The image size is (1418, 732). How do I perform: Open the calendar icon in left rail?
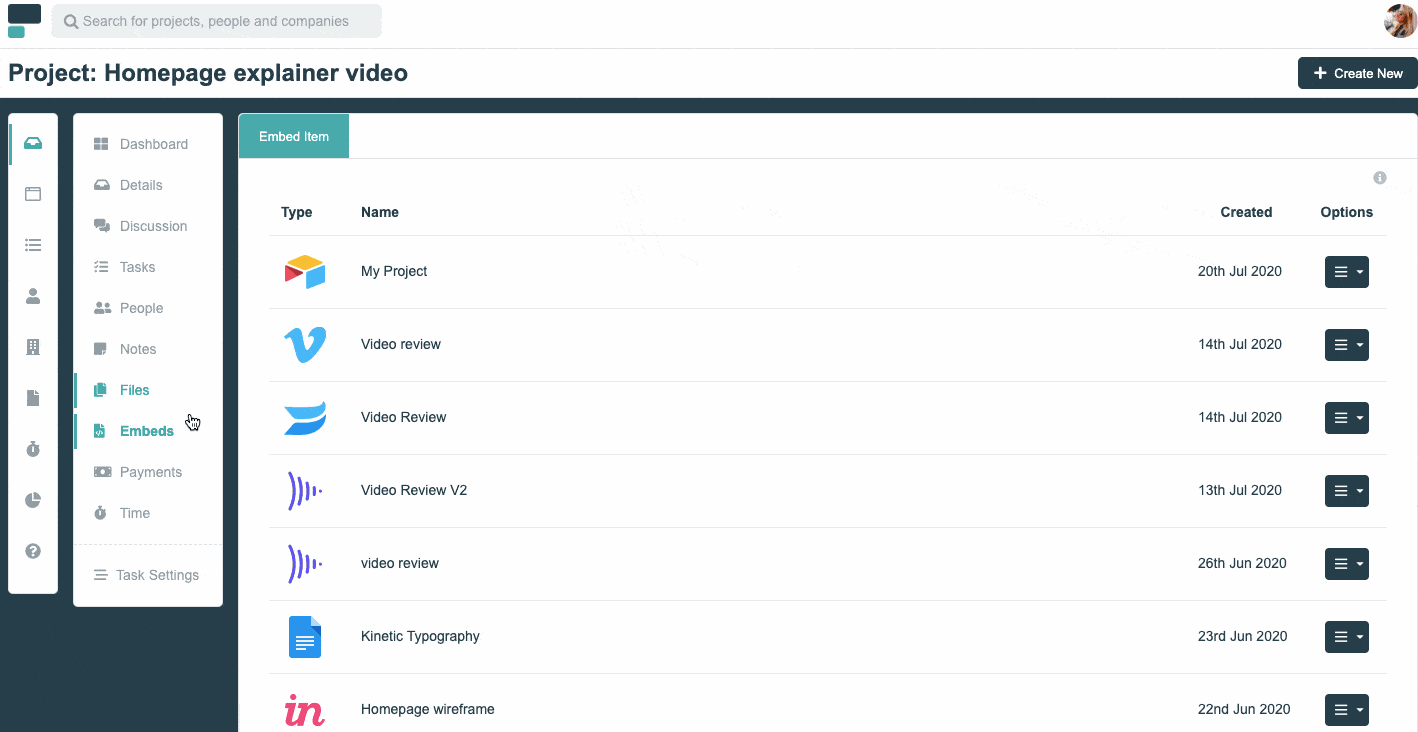[x=33, y=194]
